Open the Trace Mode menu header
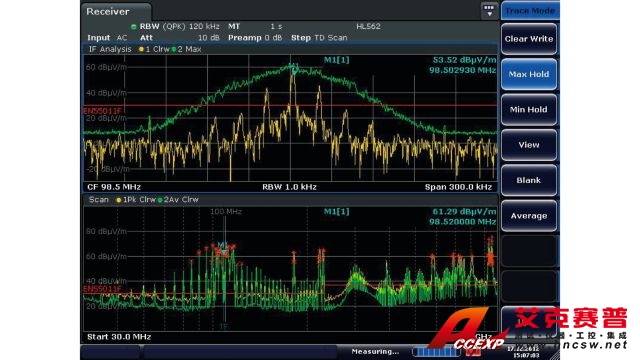Image resolution: width=640 pixels, height=360 pixels. pyautogui.click(x=530, y=11)
